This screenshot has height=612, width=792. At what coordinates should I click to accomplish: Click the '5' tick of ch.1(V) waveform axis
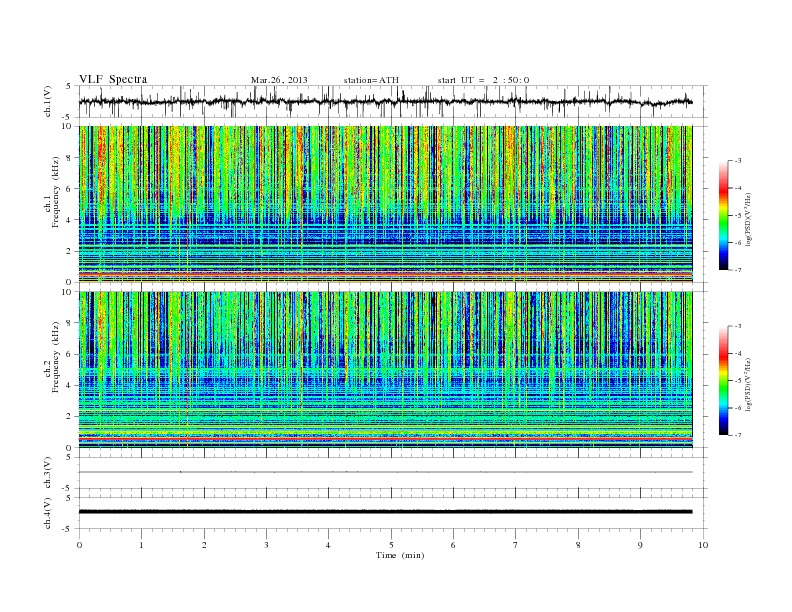(68, 86)
